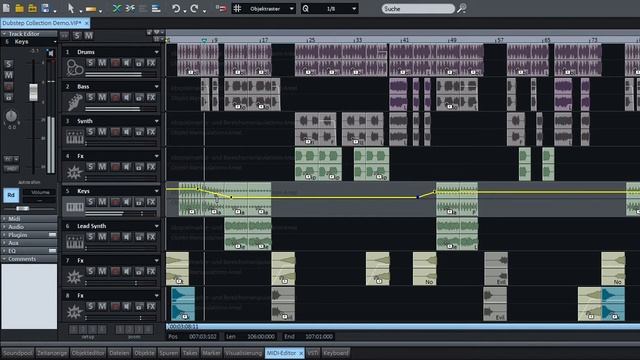Click the Suche search field

click(x=418, y=9)
